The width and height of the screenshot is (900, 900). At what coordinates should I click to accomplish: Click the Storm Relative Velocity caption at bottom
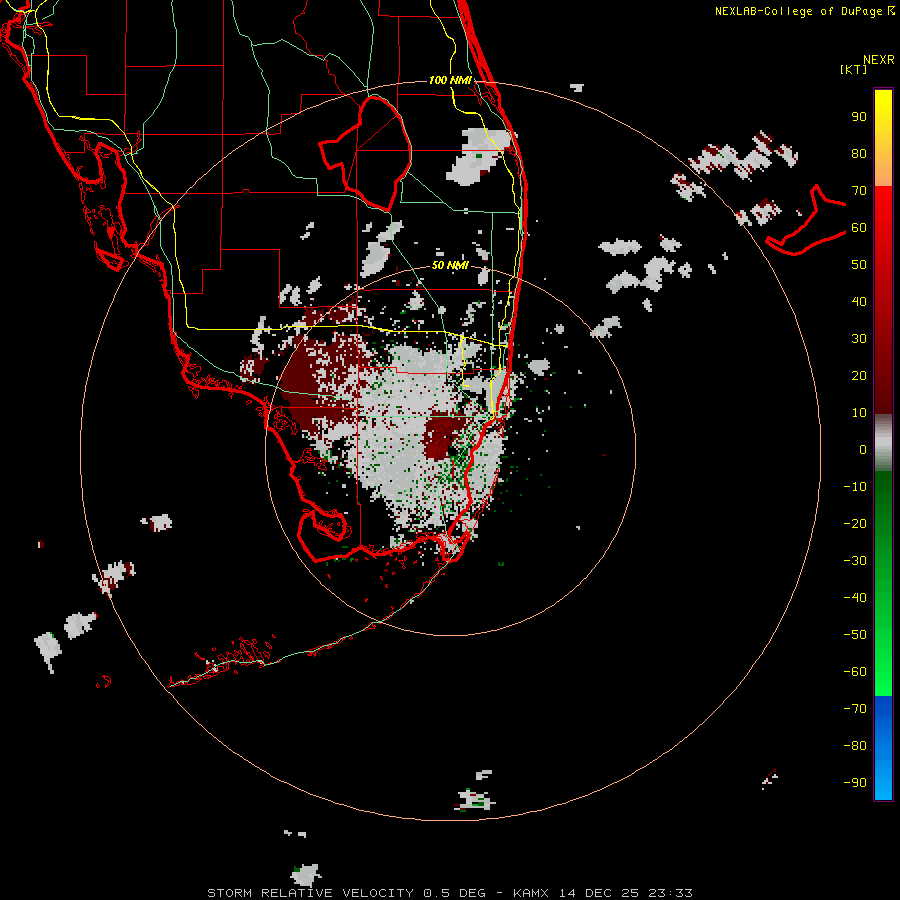point(449,893)
